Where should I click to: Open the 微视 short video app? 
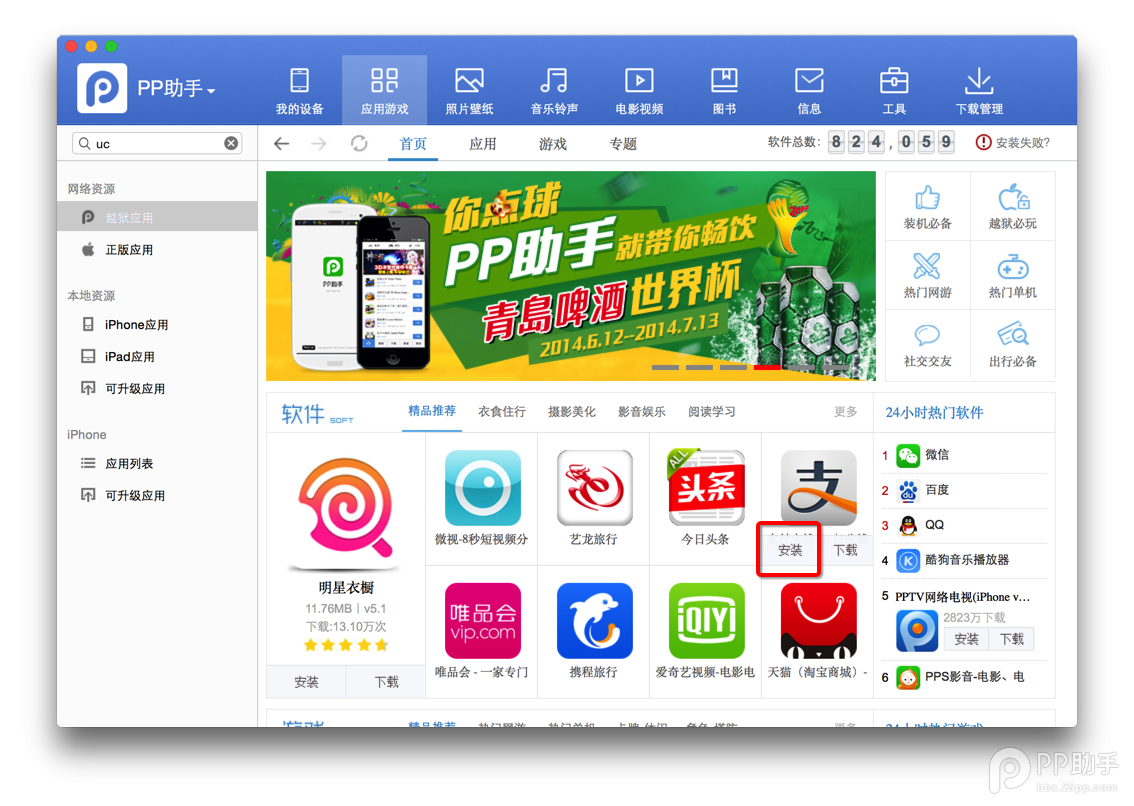pyautogui.click(x=482, y=488)
